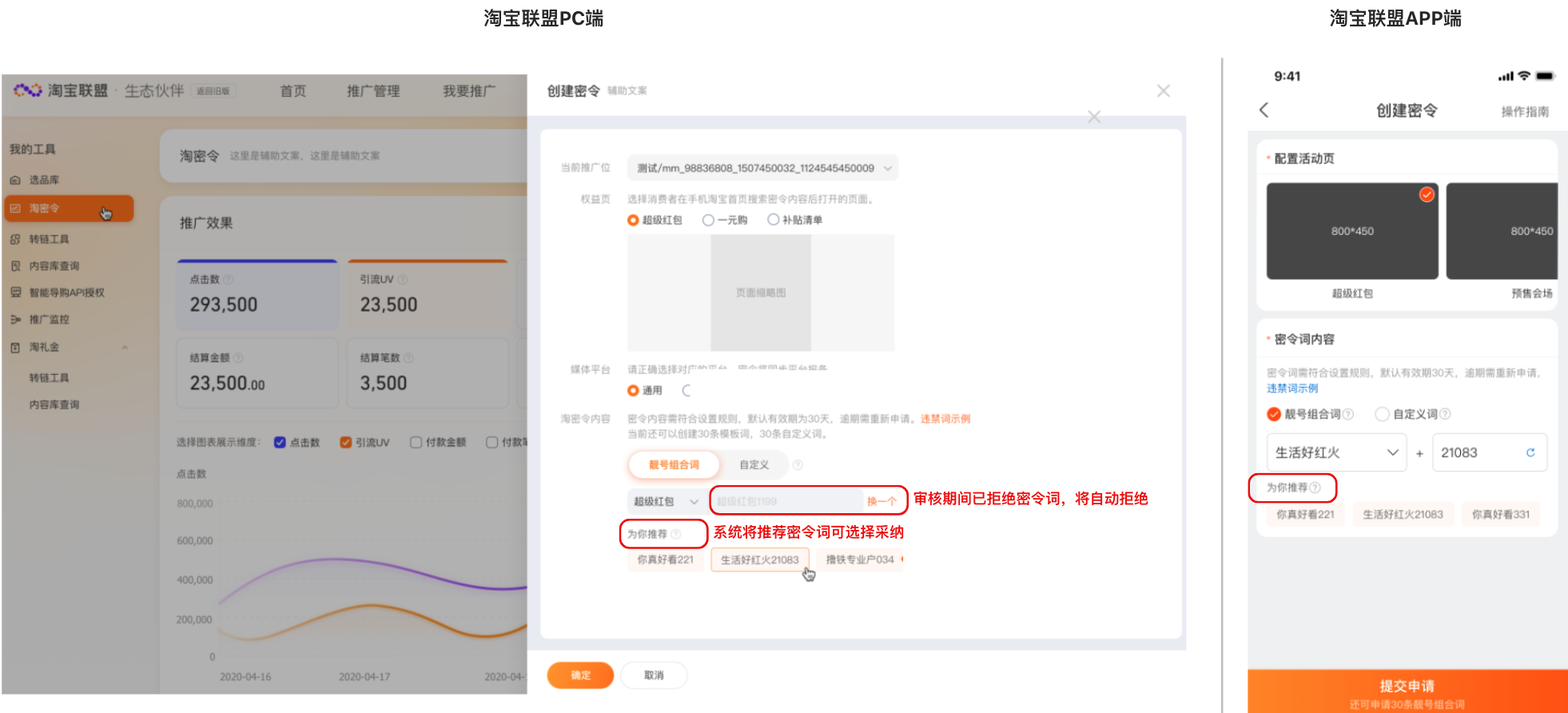Click the 超级红包1199 password input field
This screenshot has height=713, width=1568.
(x=786, y=502)
